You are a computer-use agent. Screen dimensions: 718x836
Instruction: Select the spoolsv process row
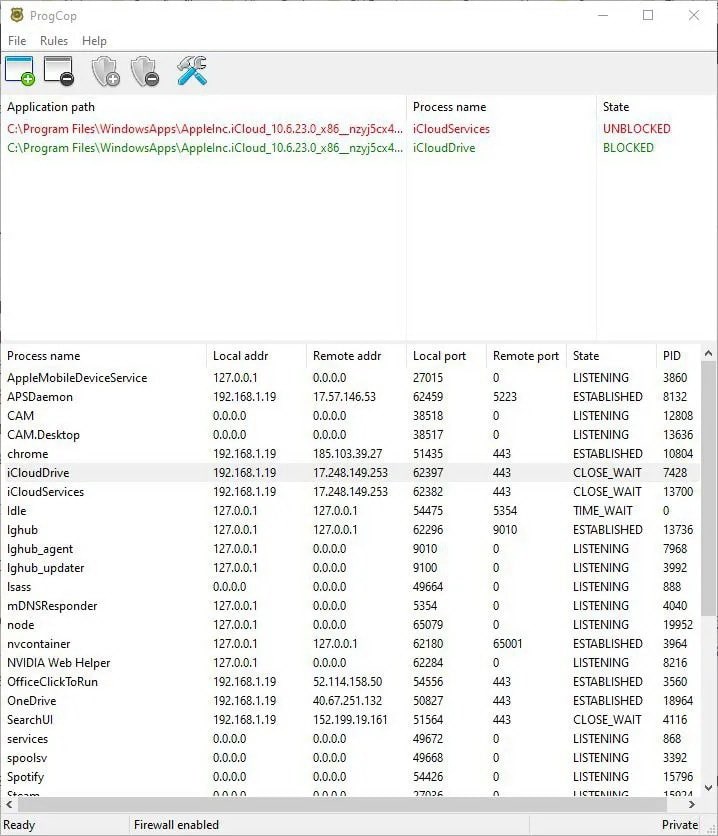tap(351, 758)
